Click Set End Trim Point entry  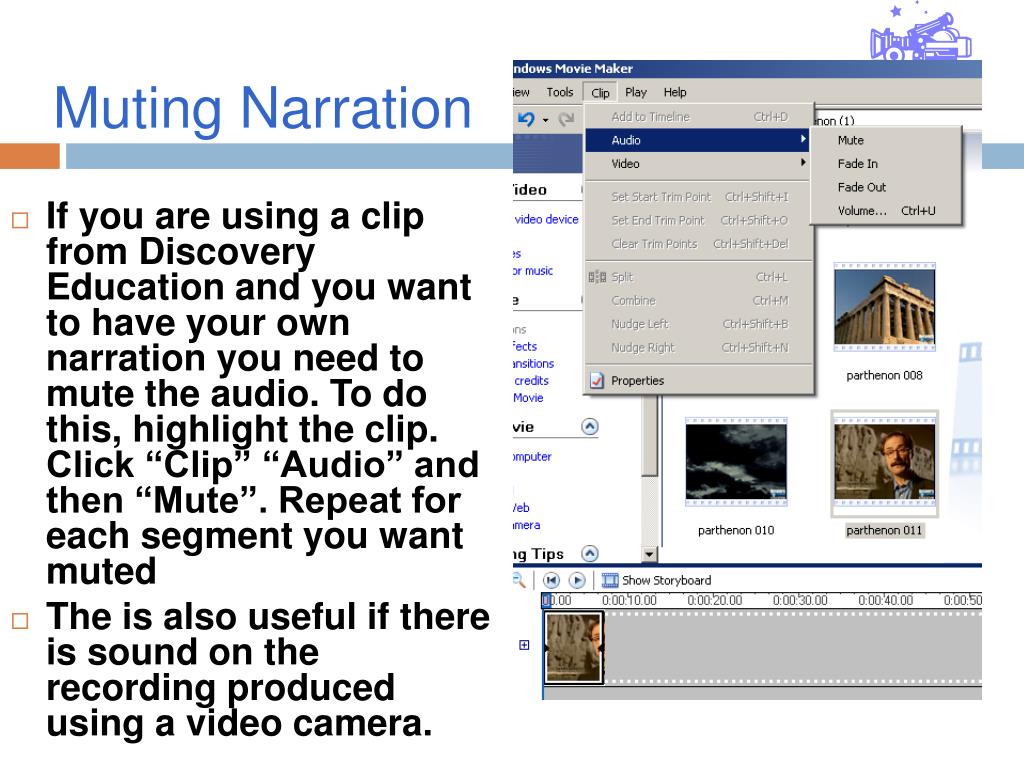click(x=697, y=220)
